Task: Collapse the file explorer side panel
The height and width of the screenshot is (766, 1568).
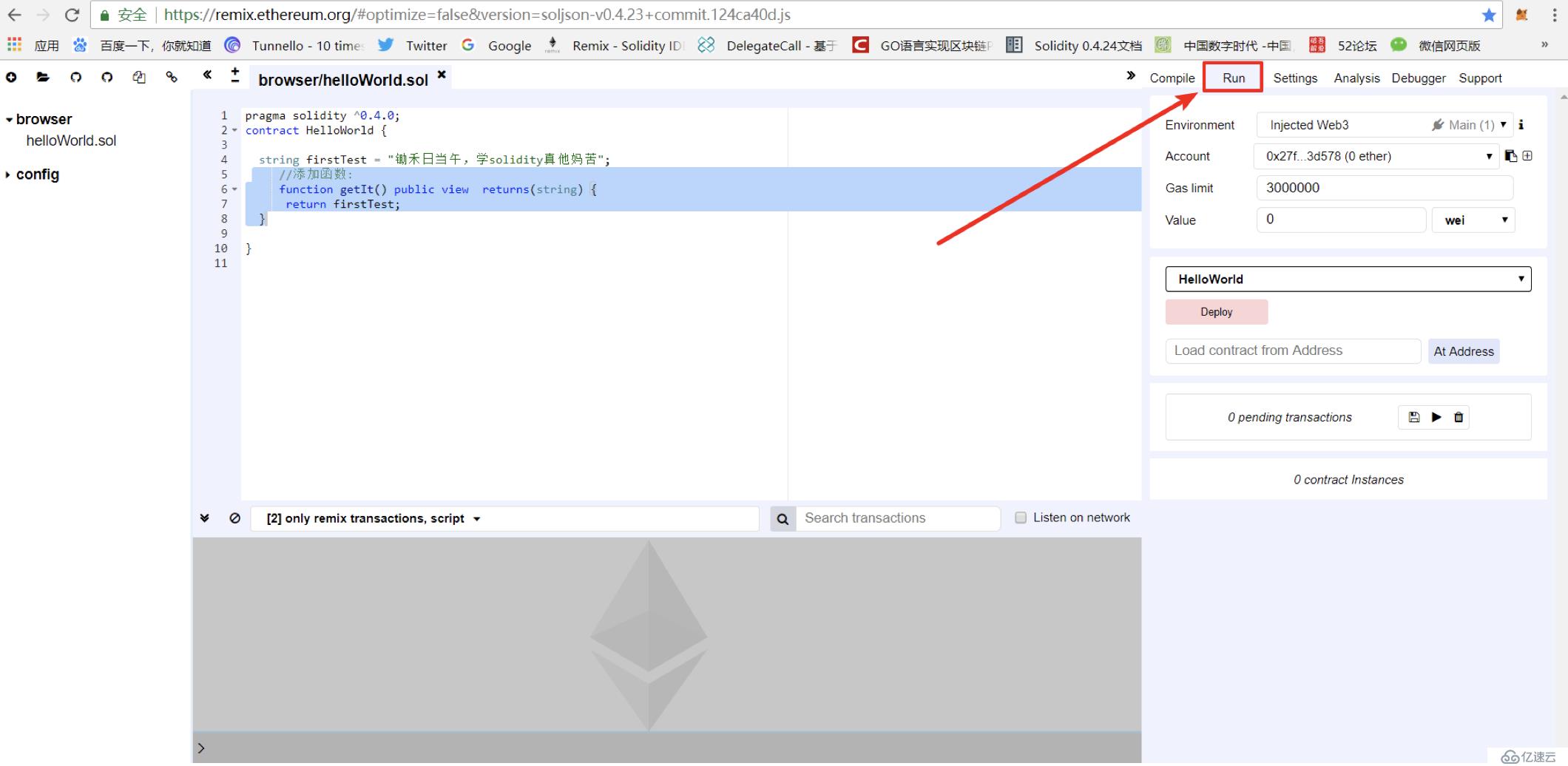Action: coord(207,75)
